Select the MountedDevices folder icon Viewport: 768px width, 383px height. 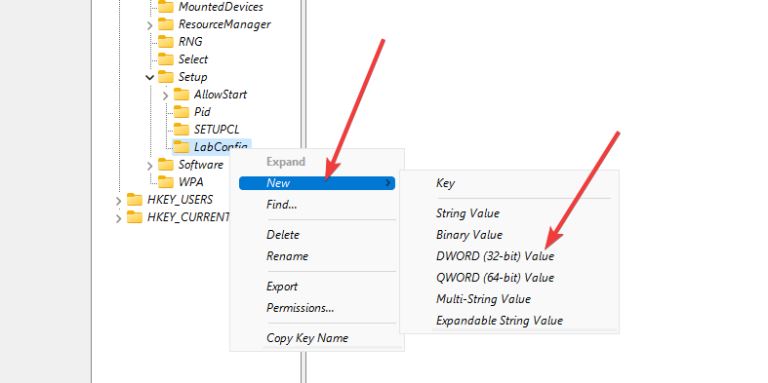coord(166,7)
